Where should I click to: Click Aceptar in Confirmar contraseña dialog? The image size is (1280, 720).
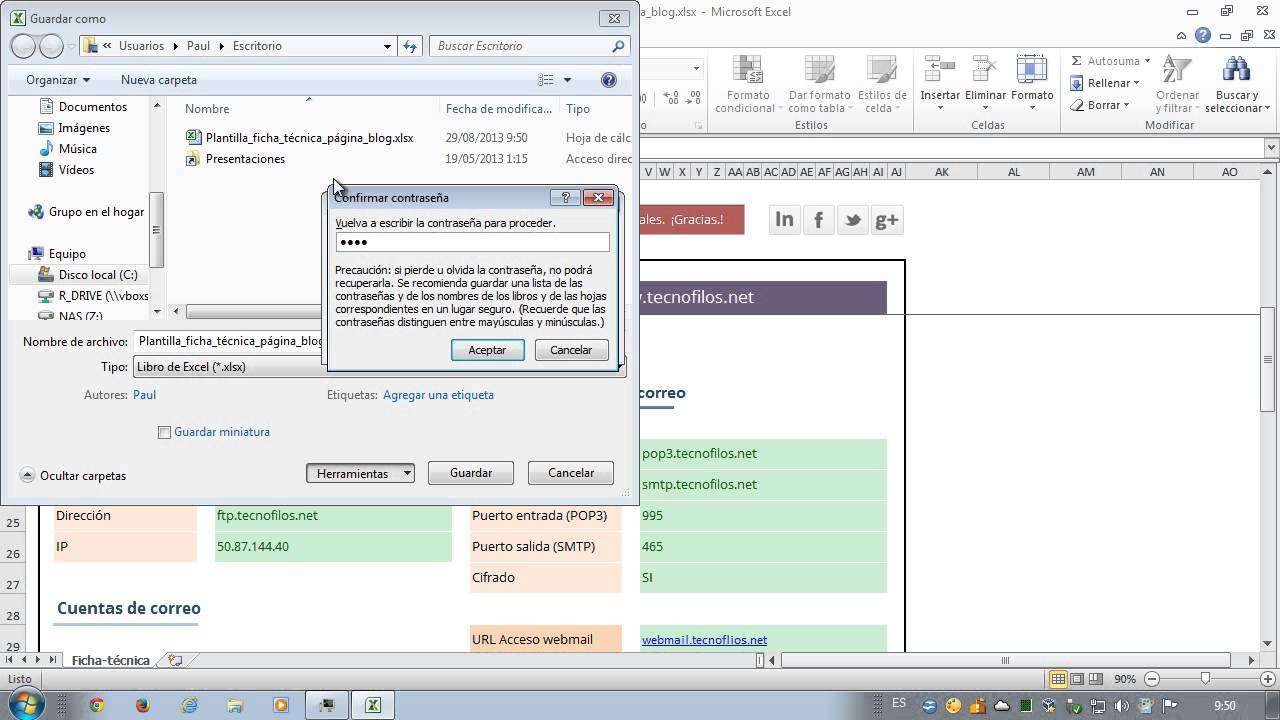point(487,350)
